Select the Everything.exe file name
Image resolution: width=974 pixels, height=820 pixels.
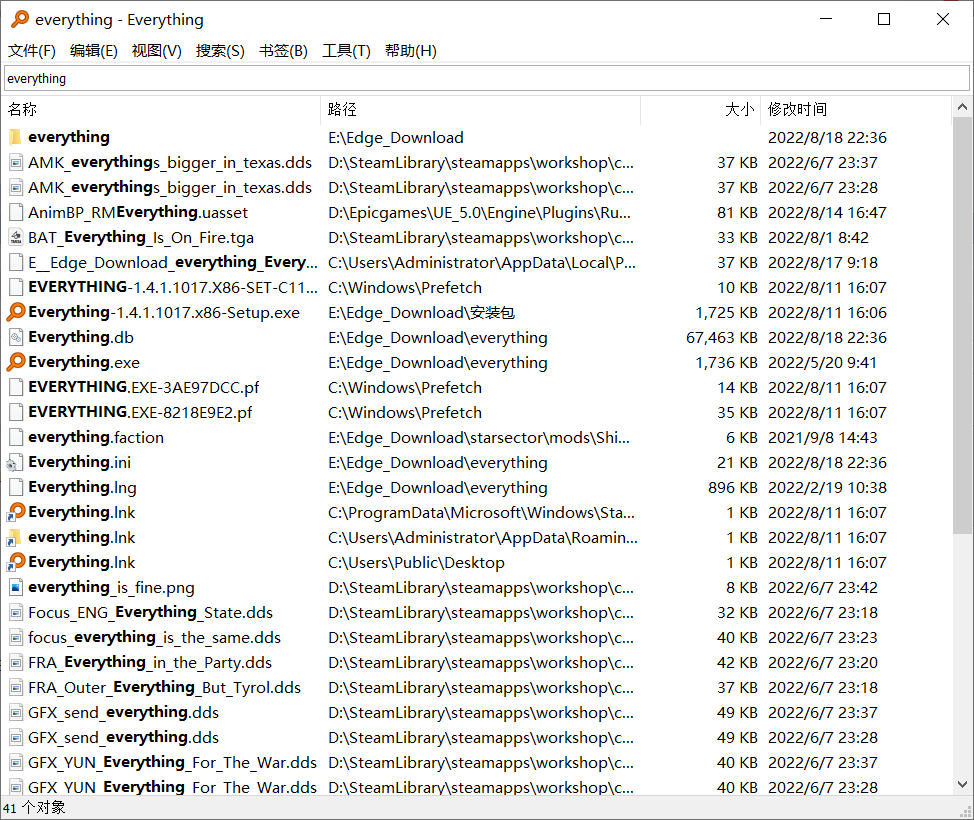tap(84, 362)
